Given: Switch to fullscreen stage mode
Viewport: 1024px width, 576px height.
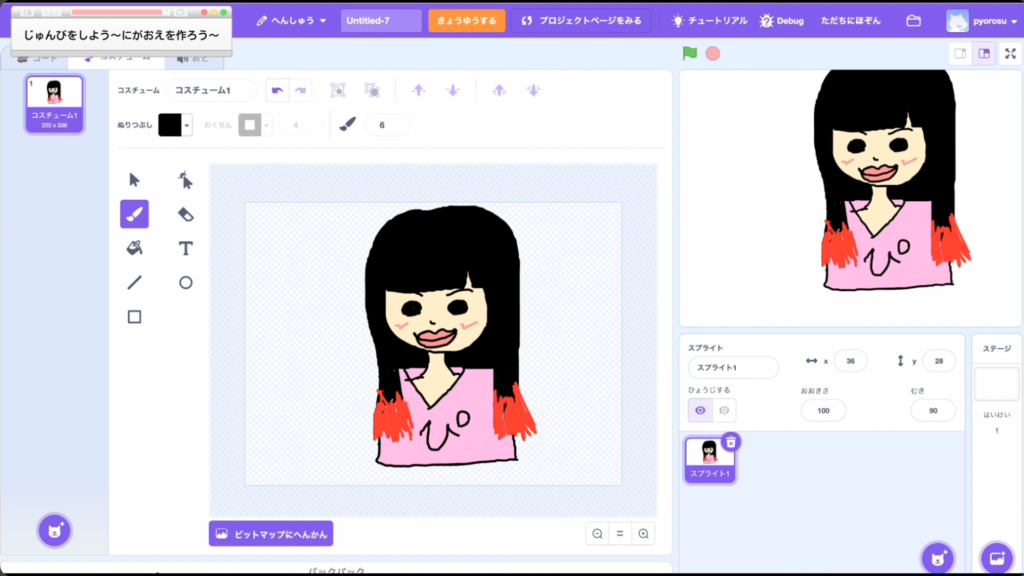Looking at the screenshot, I should coord(1009,54).
